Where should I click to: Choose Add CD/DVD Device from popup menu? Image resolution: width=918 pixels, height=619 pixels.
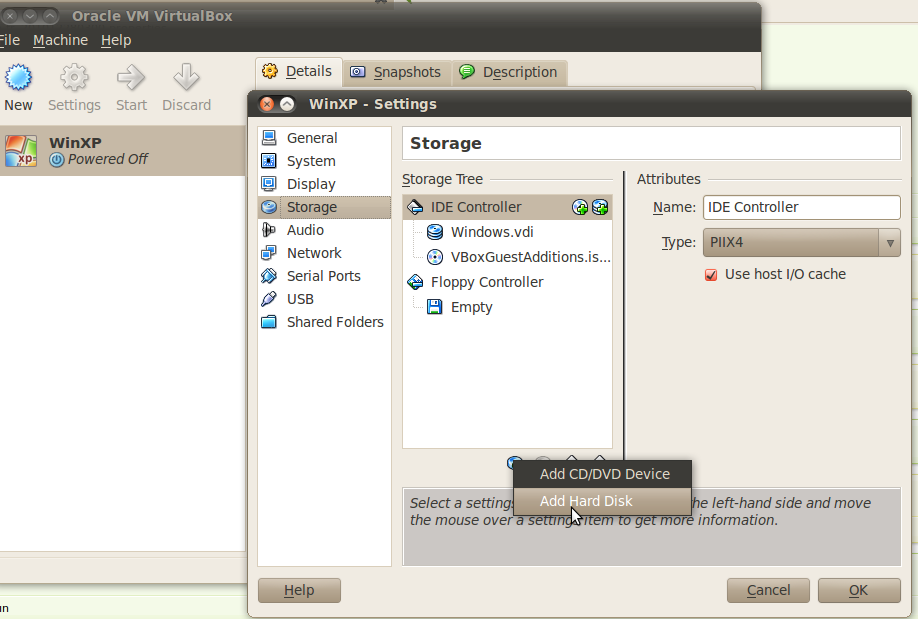point(602,474)
